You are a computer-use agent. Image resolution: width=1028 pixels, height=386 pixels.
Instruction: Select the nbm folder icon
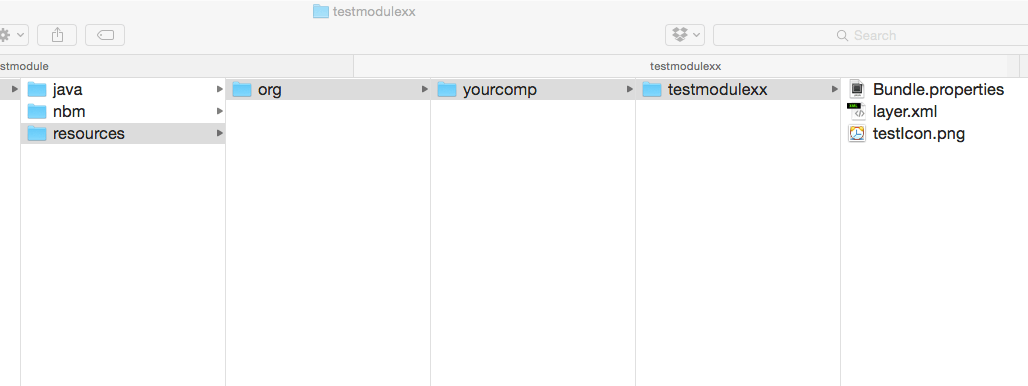tap(37, 111)
